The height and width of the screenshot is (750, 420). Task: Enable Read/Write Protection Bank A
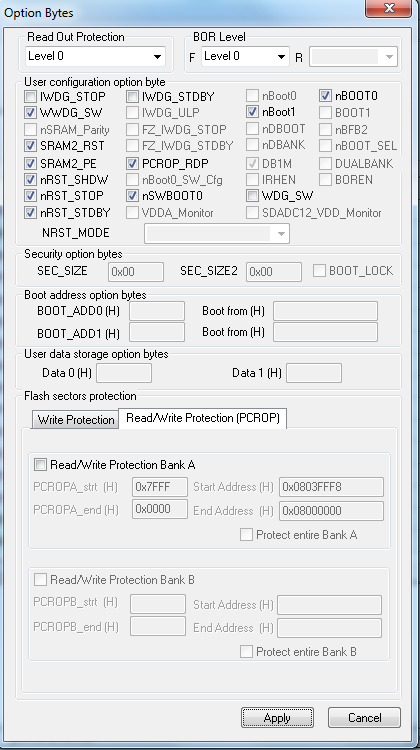click(40, 464)
